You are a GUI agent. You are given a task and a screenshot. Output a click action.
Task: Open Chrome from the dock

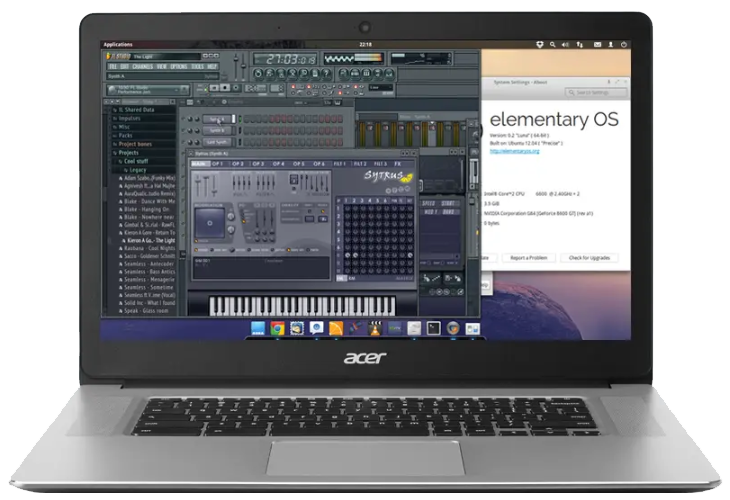click(x=277, y=329)
